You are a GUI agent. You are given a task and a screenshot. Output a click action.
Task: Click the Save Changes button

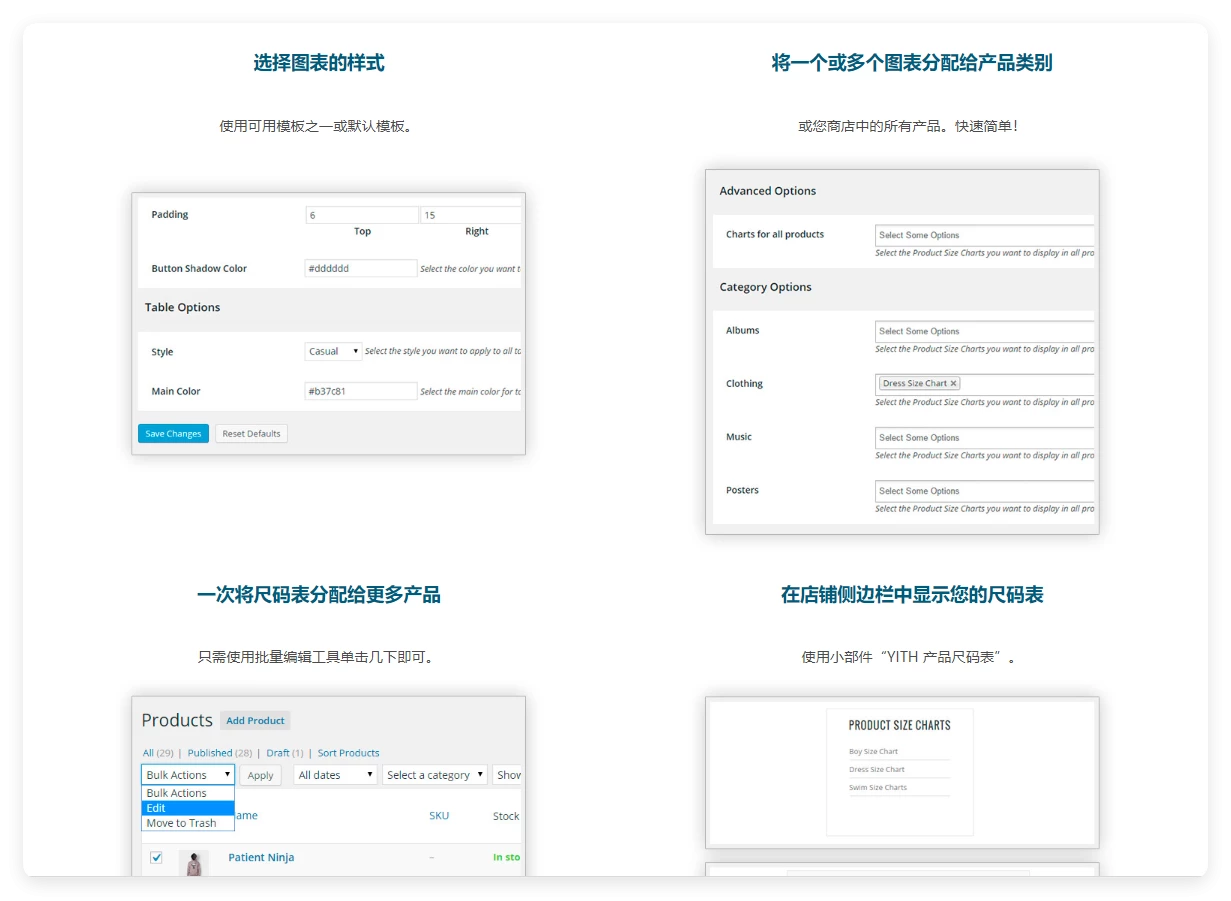173,433
